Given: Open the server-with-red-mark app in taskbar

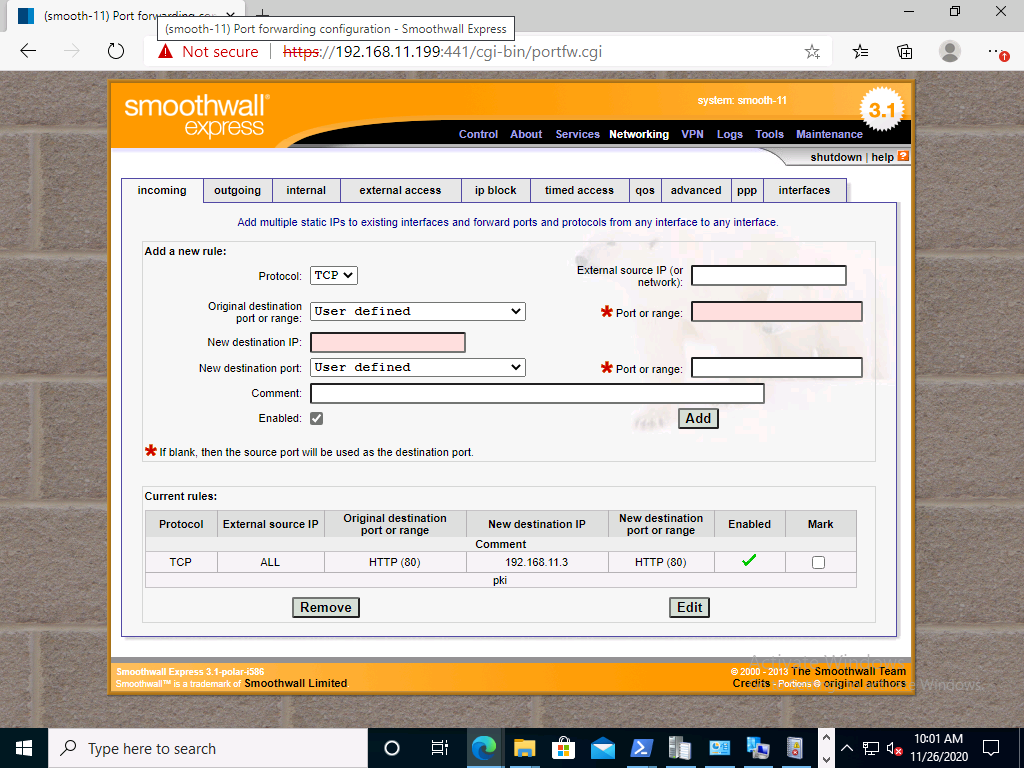Looking at the screenshot, I should 795,748.
